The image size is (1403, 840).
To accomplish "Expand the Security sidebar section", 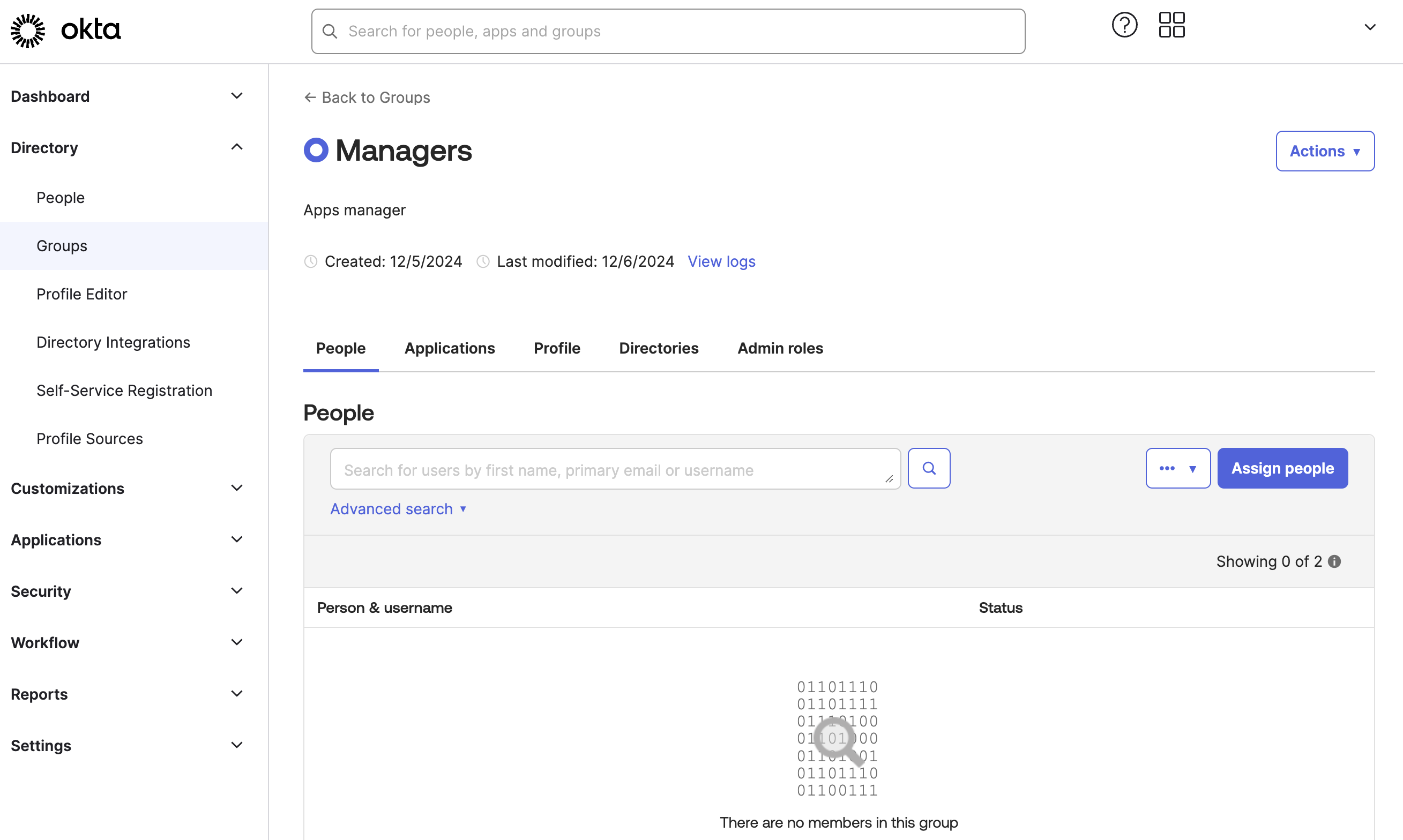I will coord(237,590).
